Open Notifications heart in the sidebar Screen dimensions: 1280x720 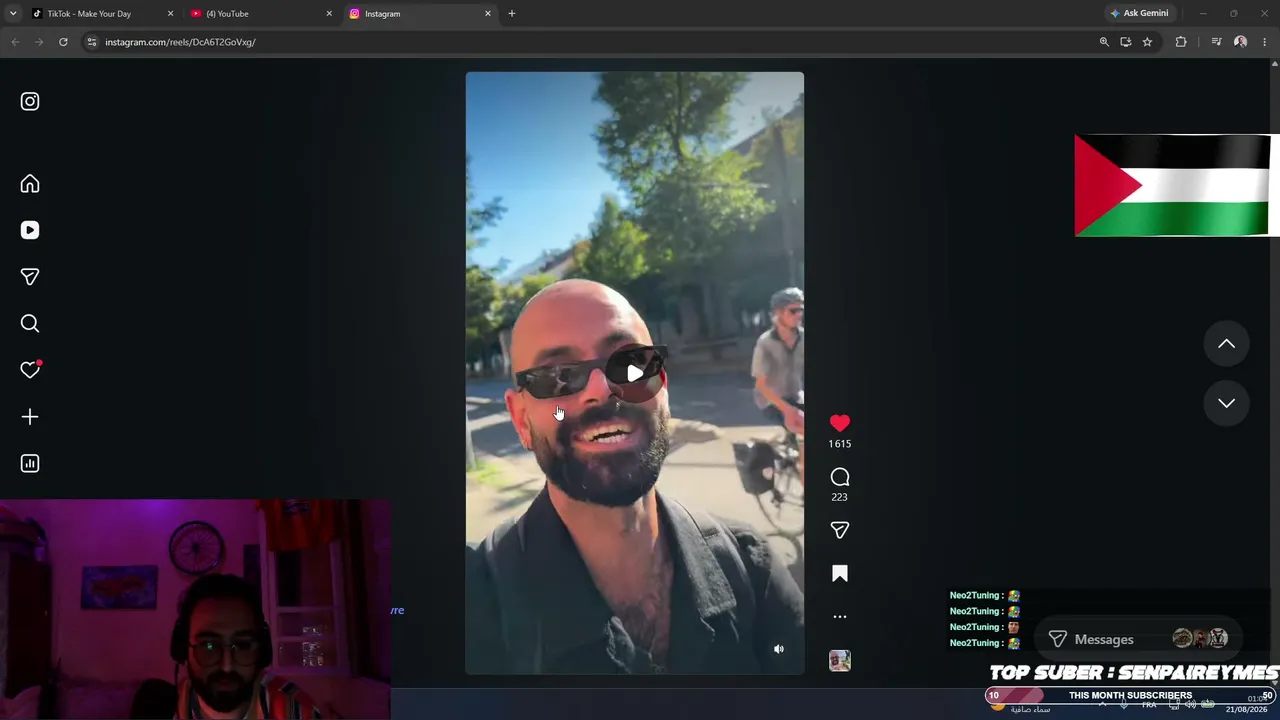[x=30, y=370]
